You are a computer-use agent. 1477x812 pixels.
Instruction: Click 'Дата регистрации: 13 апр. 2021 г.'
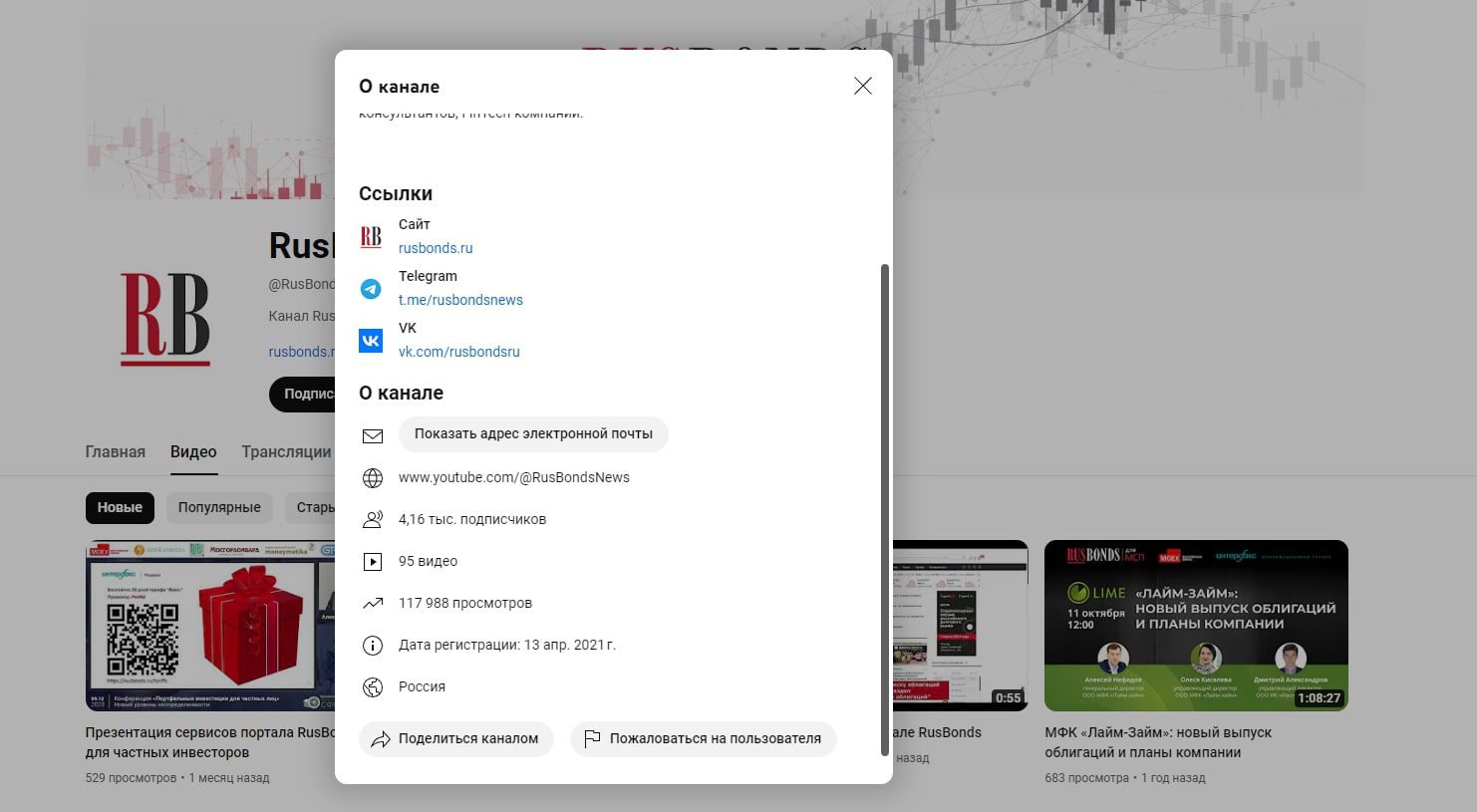coord(507,646)
